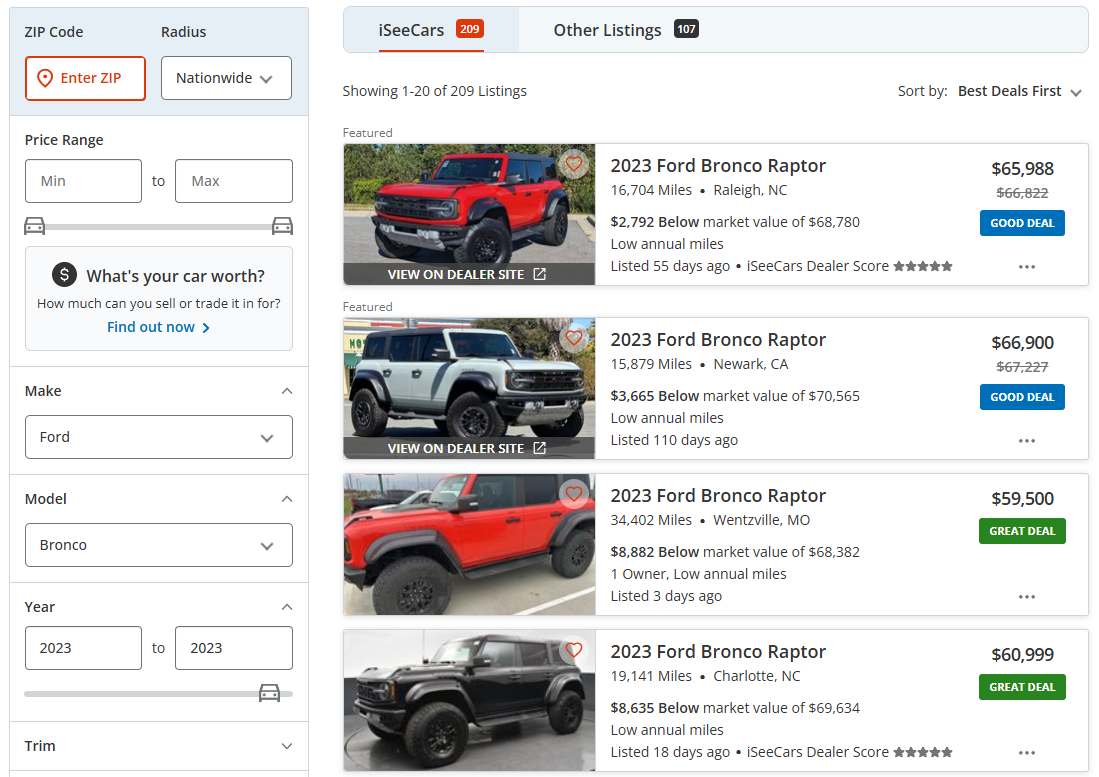Click GREAT DEAL badge on $60,999 listing
Image resolution: width=1099 pixels, height=777 pixels.
pyautogui.click(x=1022, y=687)
